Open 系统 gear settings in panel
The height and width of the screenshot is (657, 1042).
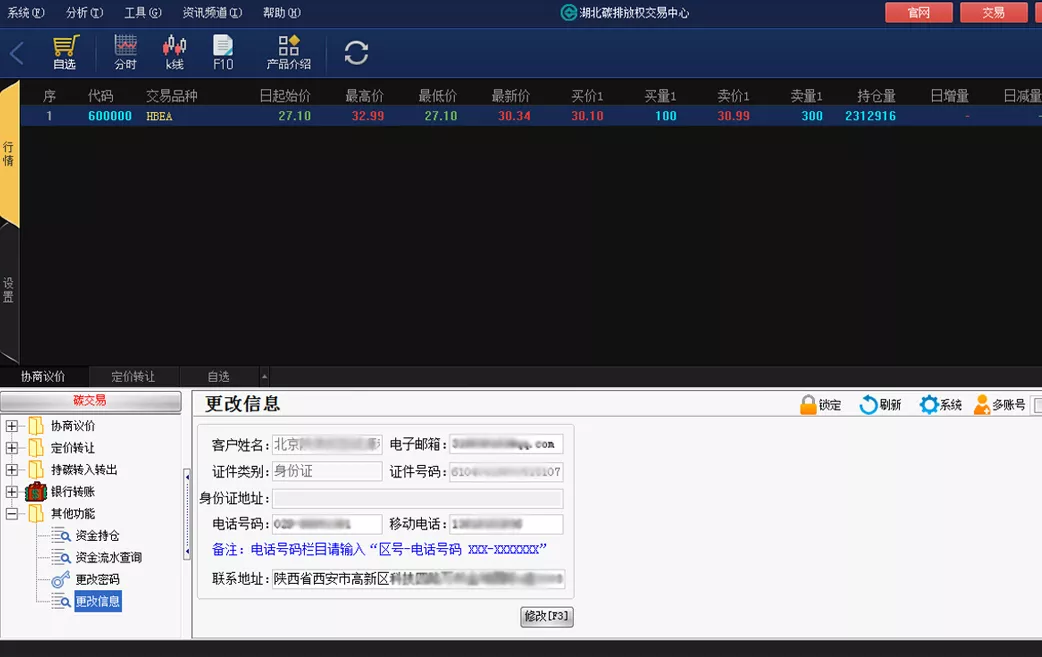tap(929, 405)
